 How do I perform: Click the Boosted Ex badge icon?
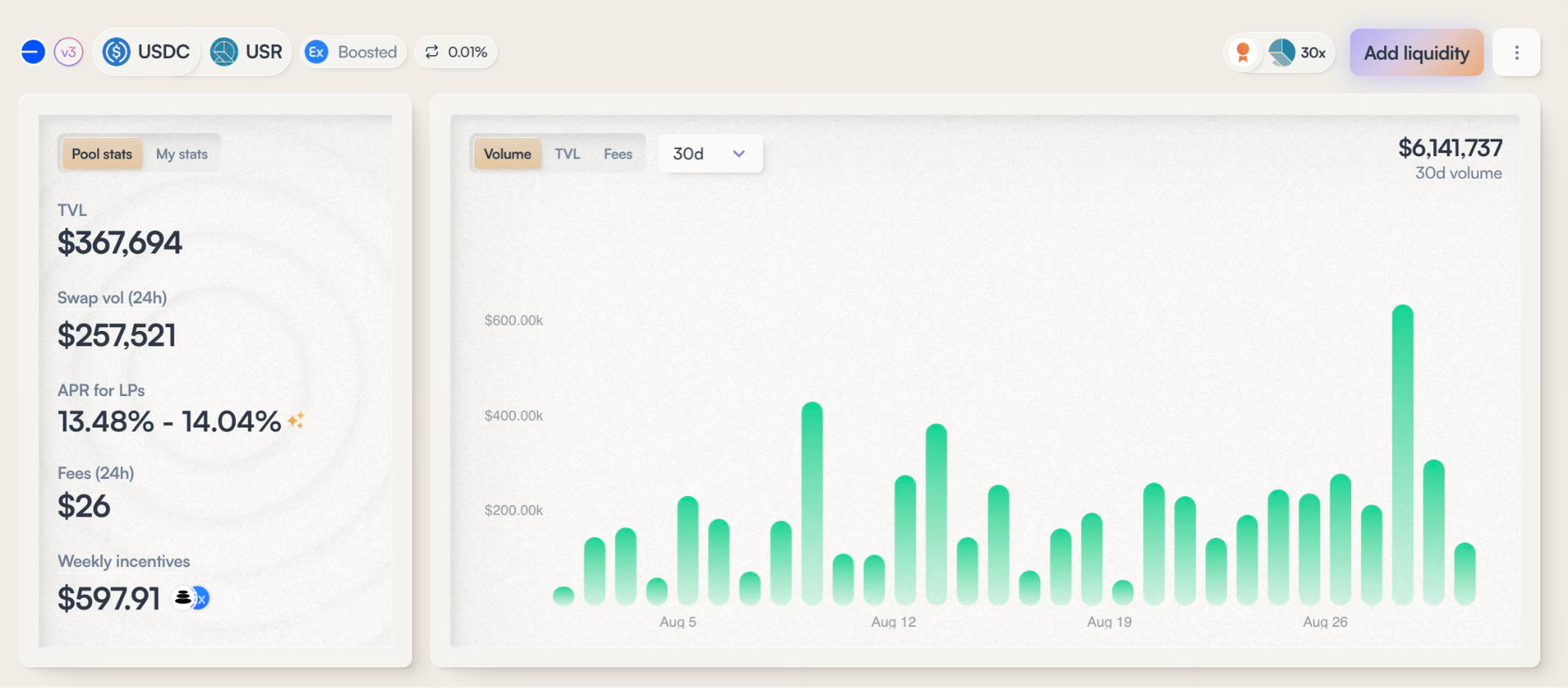pyautogui.click(x=317, y=53)
